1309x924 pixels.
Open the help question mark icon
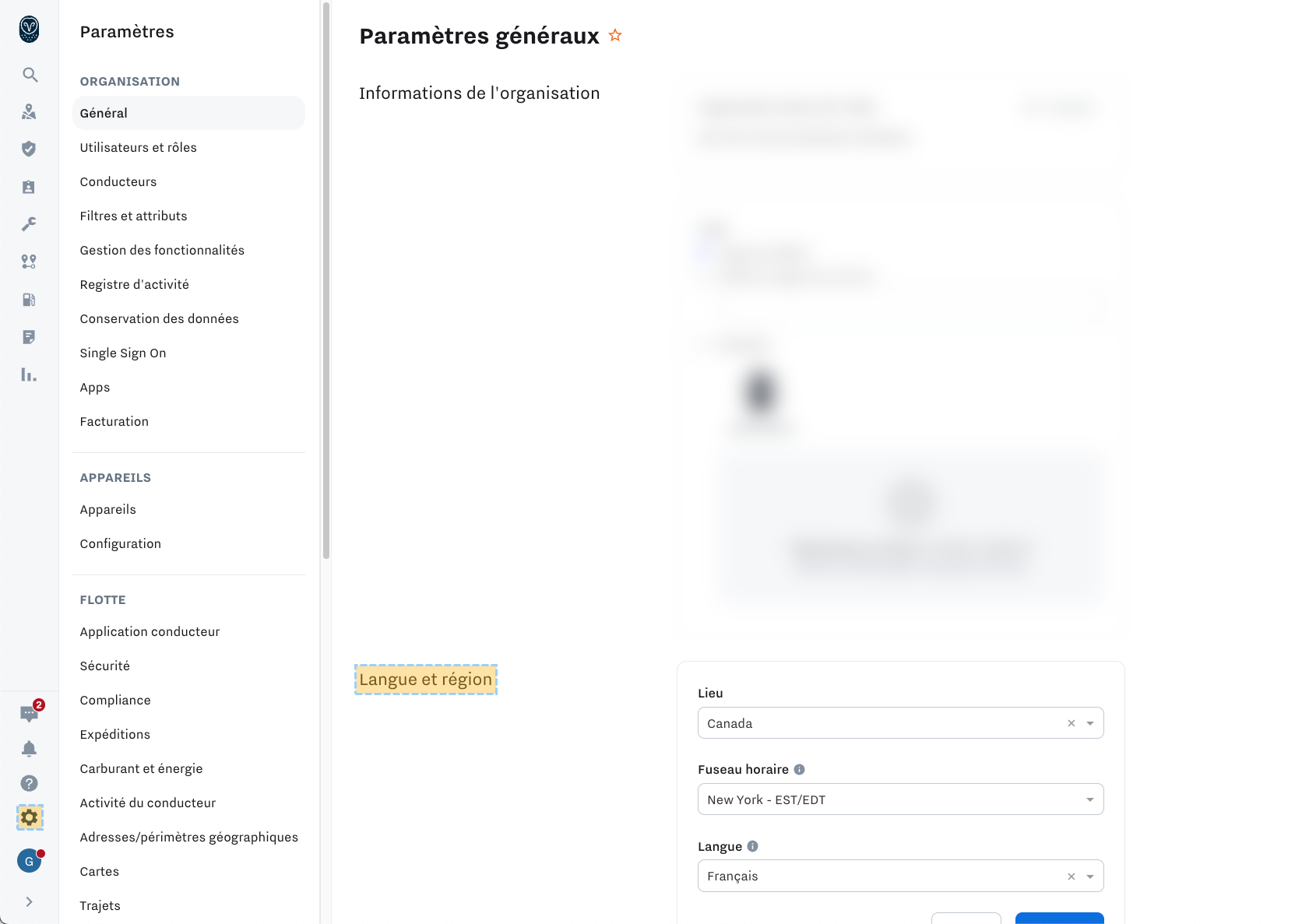click(29, 783)
